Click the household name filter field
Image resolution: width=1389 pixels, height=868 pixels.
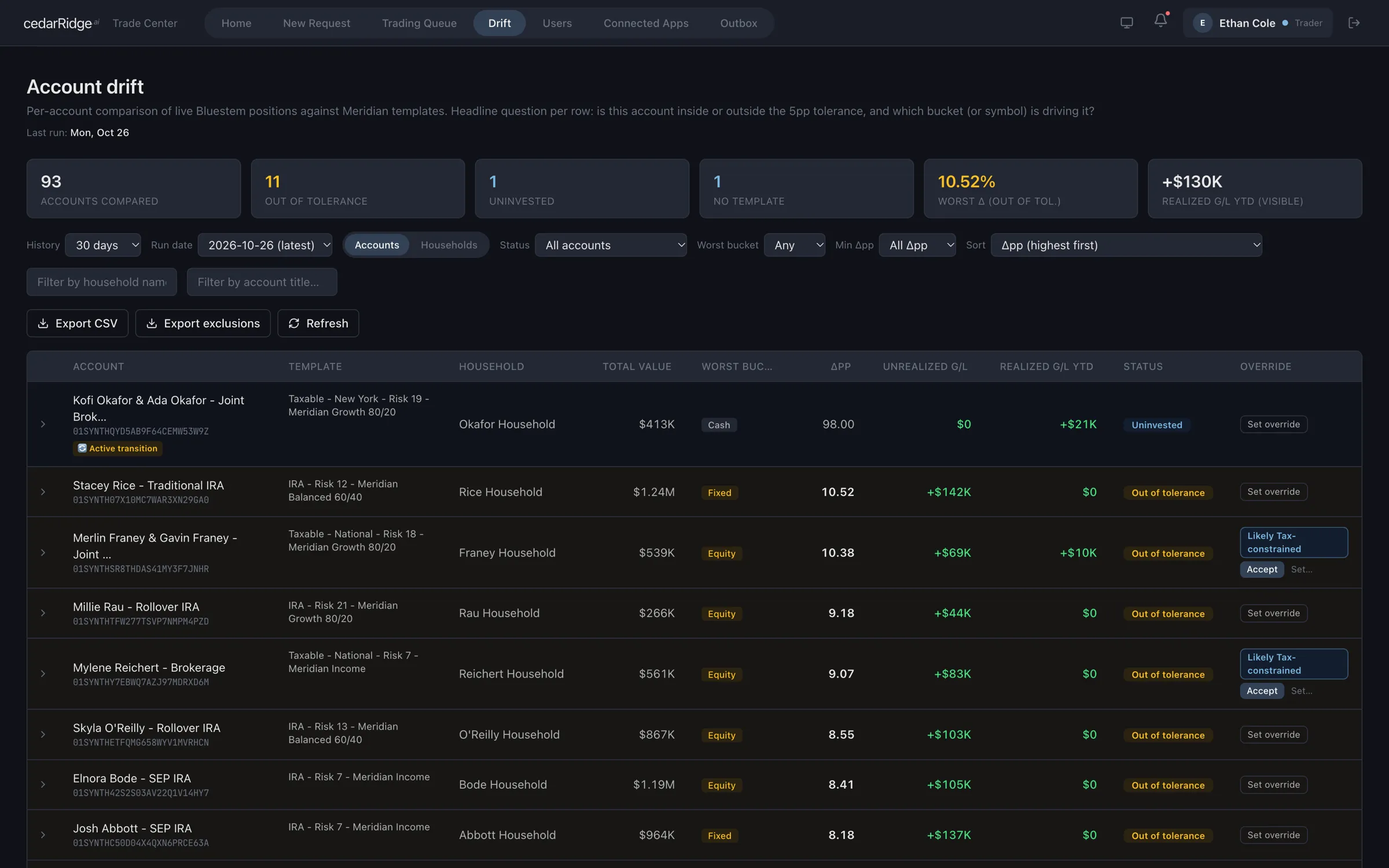102,282
